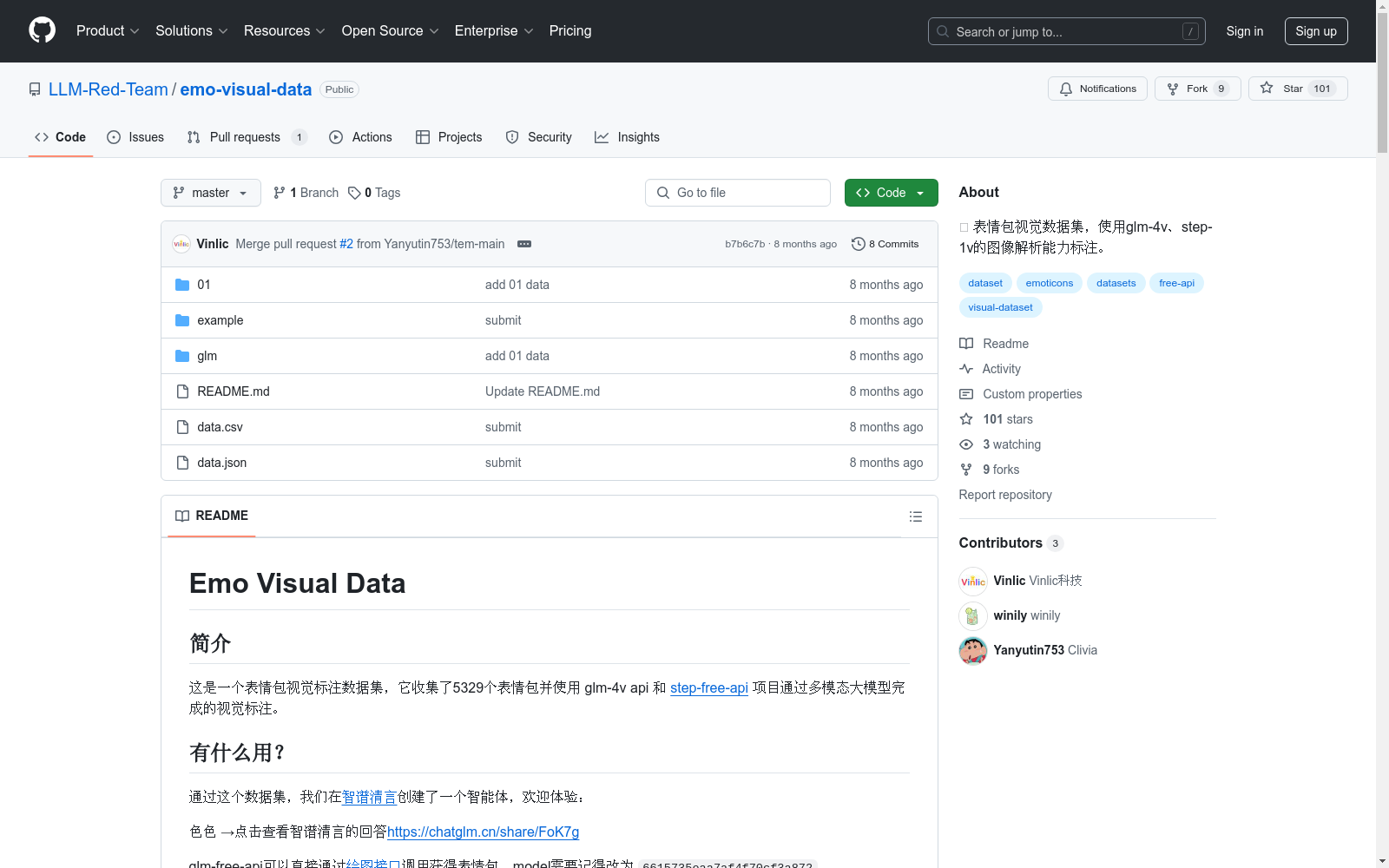Open the Product dropdown menu
The width and height of the screenshot is (1389, 868).
click(x=108, y=30)
